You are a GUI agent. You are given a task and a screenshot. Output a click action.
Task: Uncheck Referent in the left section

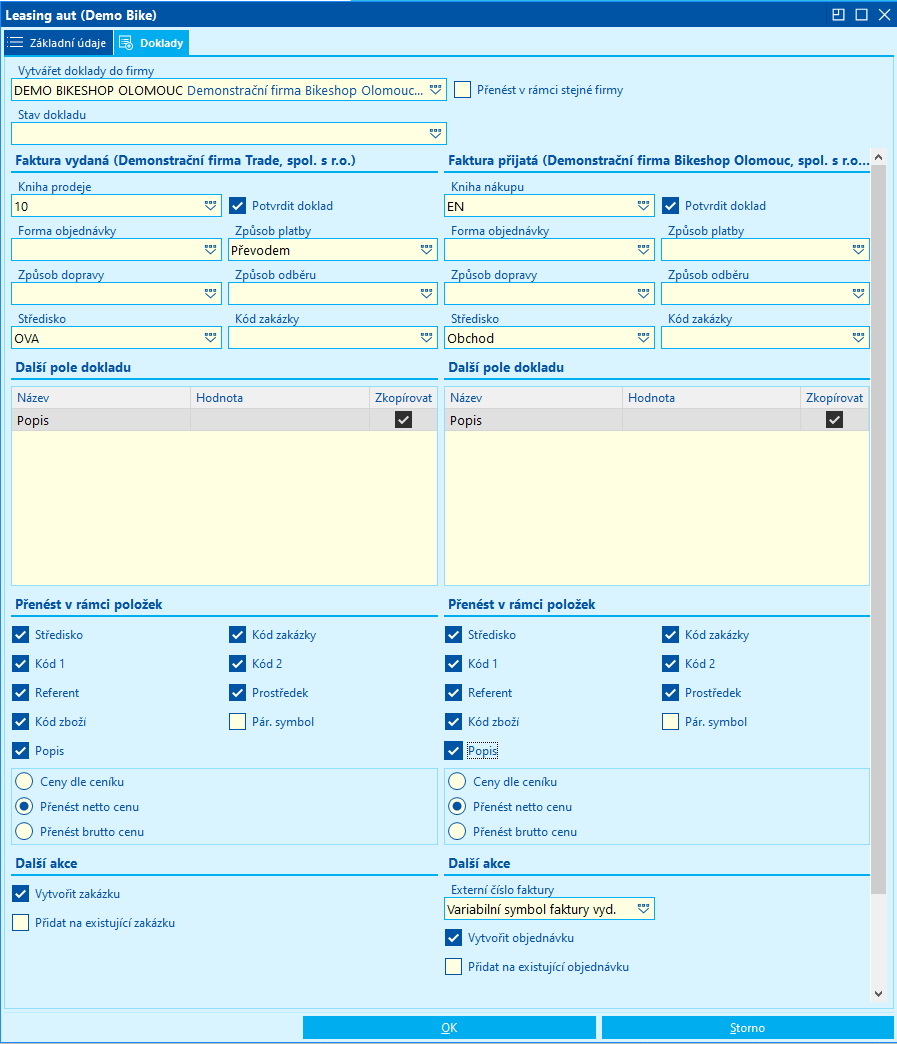(x=21, y=692)
